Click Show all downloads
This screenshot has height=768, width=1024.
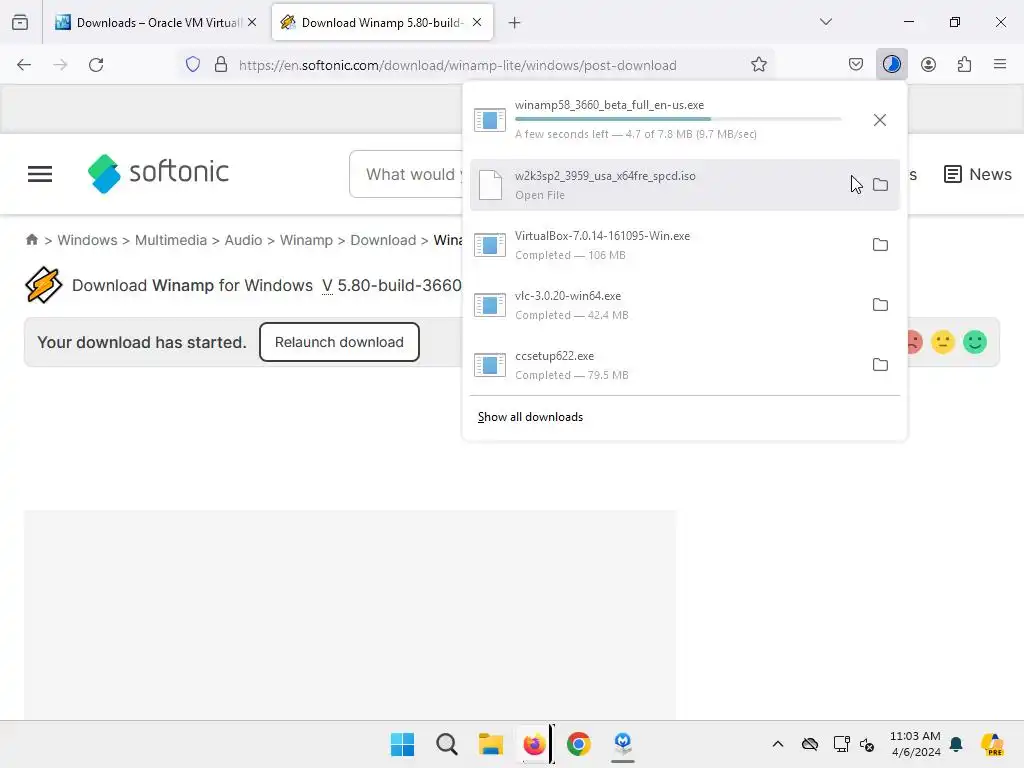[530, 417]
